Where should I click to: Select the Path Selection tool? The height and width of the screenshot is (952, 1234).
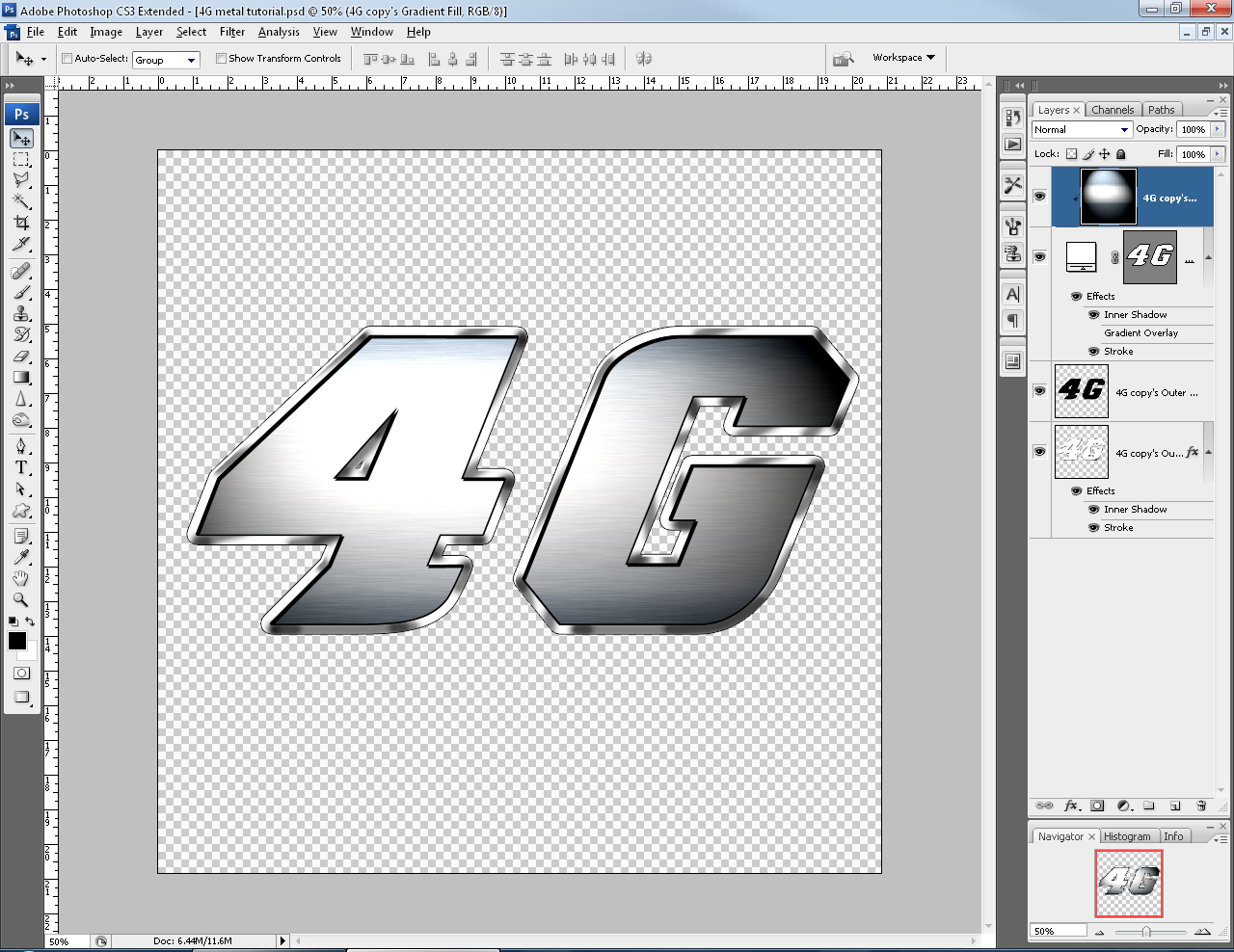click(x=21, y=489)
